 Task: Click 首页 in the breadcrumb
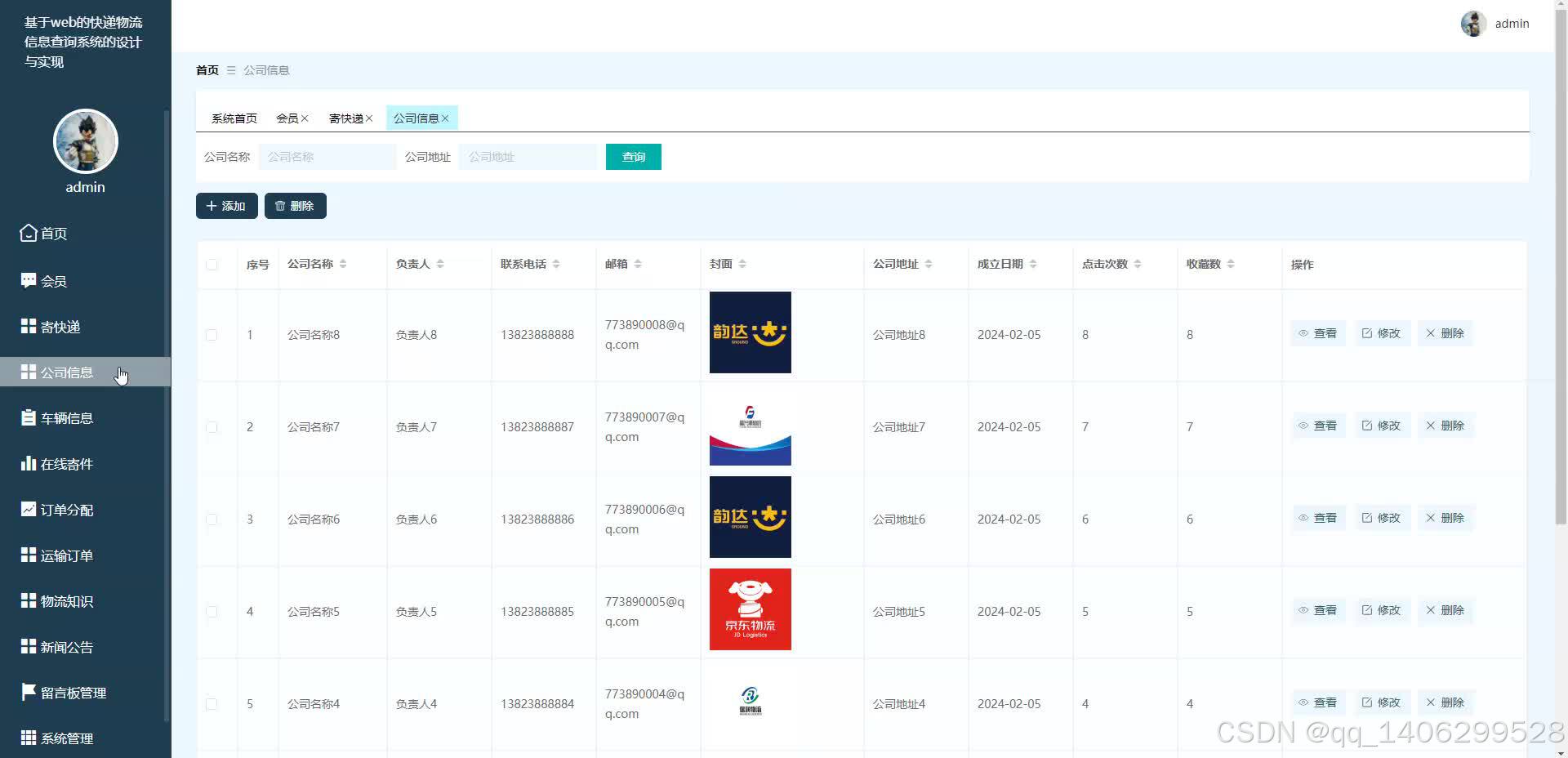[x=207, y=70]
